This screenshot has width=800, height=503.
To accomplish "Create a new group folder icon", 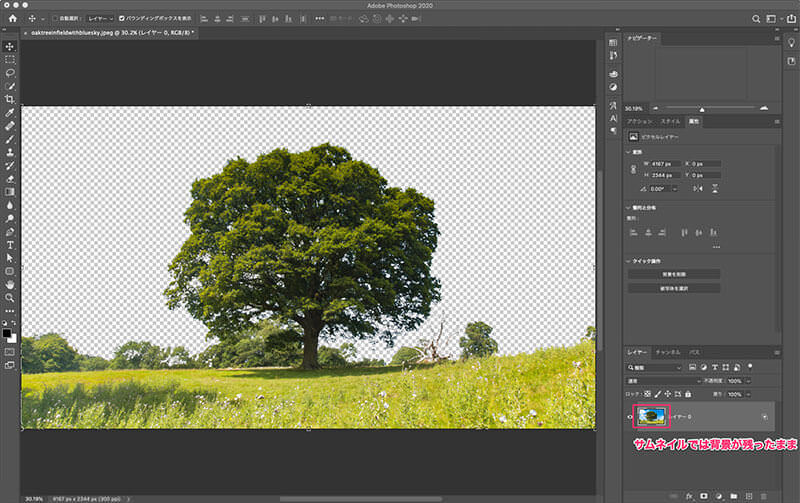I will pyautogui.click(x=734, y=496).
